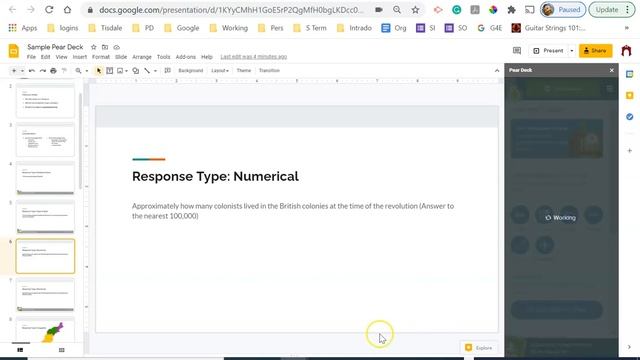Image resolution: width=640 pixels, height=360 pixels.
Task: Click the browser back arrow
Action: pos(12,10)
